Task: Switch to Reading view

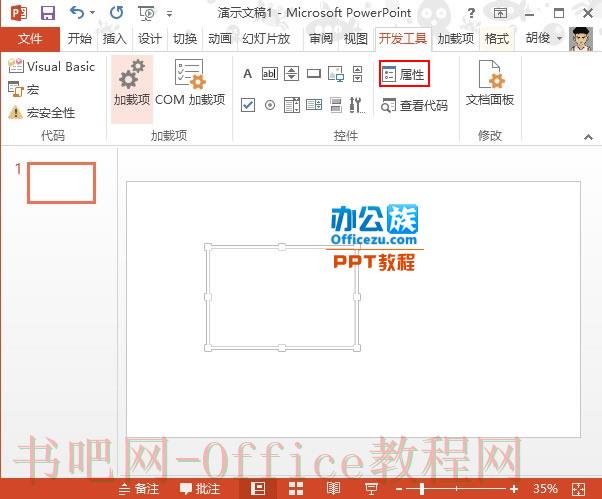Action: pos(333,489)
